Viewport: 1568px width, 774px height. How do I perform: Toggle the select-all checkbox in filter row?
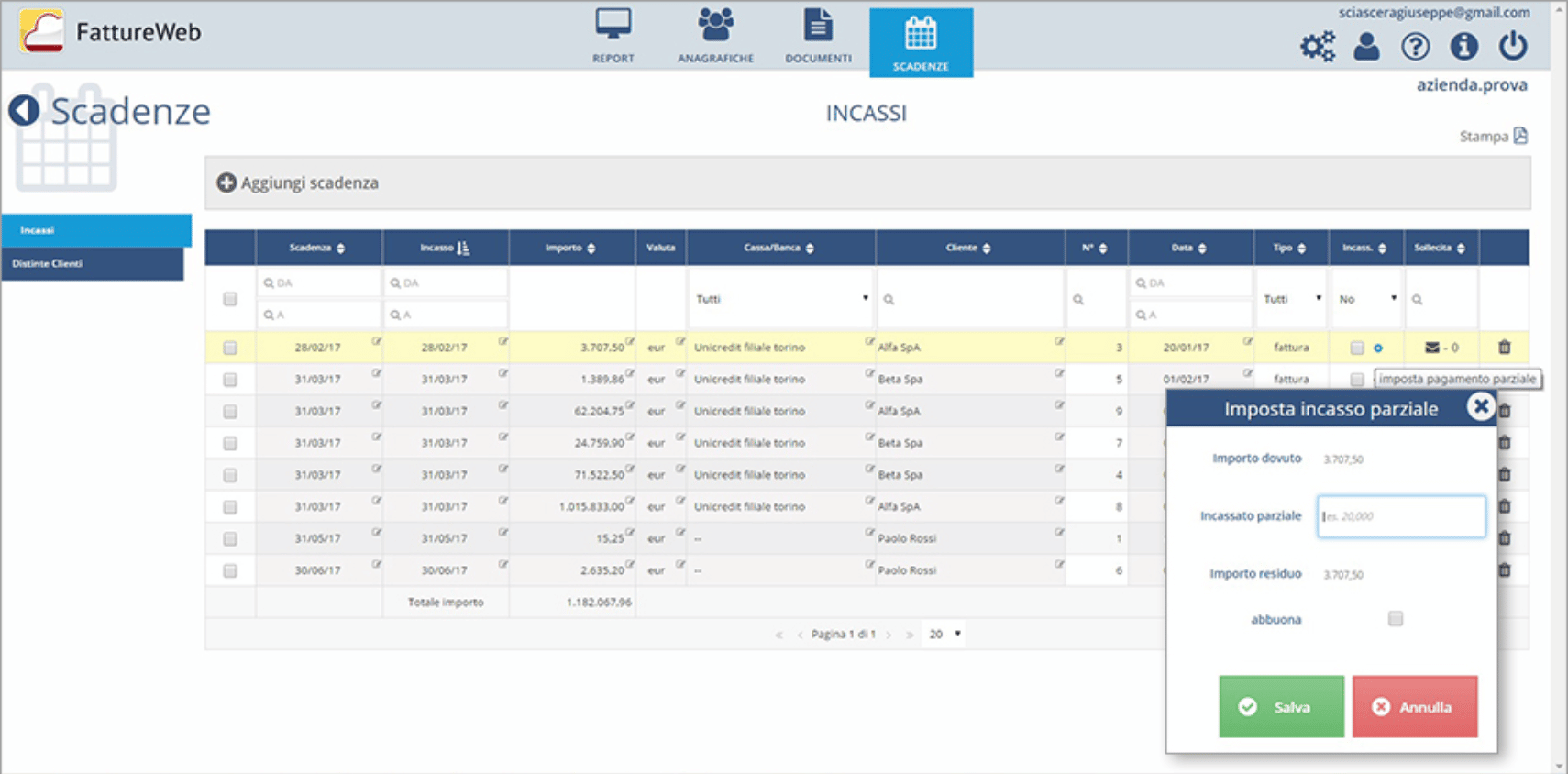click(230, 299)
